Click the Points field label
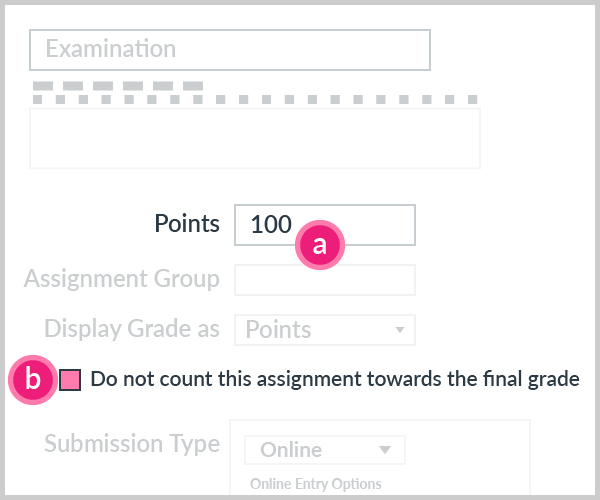 (187, 223)
